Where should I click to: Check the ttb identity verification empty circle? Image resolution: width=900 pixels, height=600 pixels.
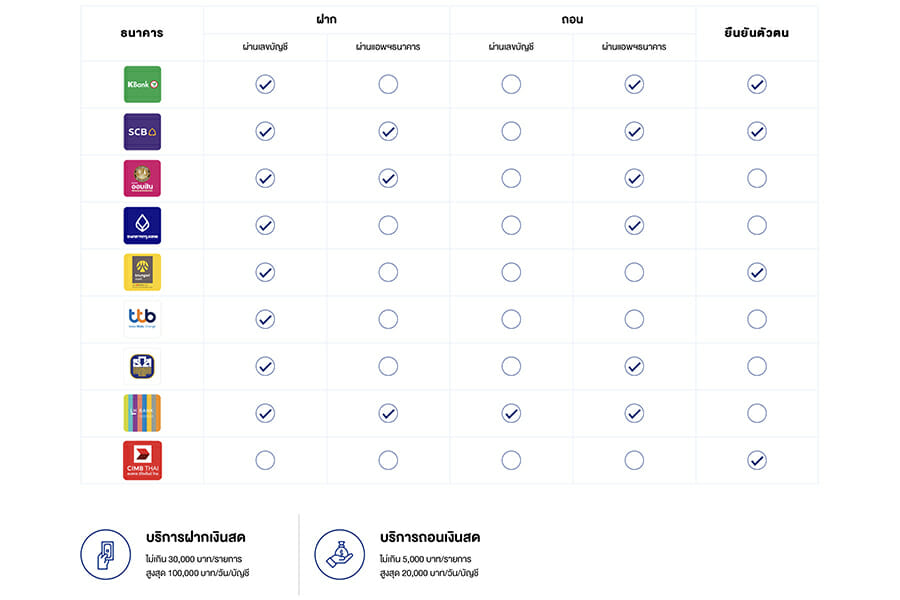coord(757,319)
